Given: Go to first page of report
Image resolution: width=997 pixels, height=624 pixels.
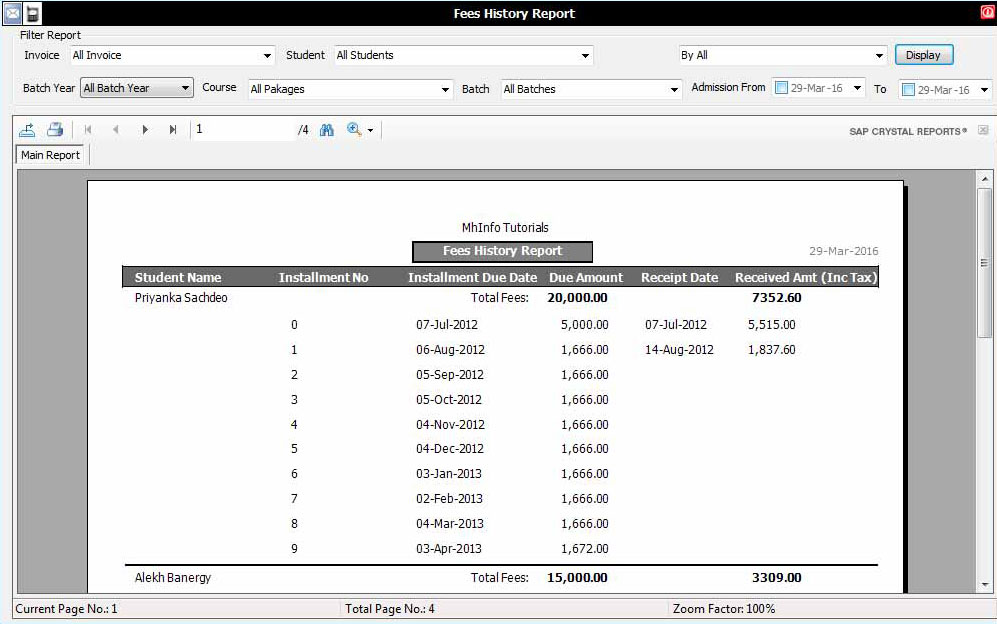Looking at the screenshot, I should pyautogui.click(x=88, y=130).
